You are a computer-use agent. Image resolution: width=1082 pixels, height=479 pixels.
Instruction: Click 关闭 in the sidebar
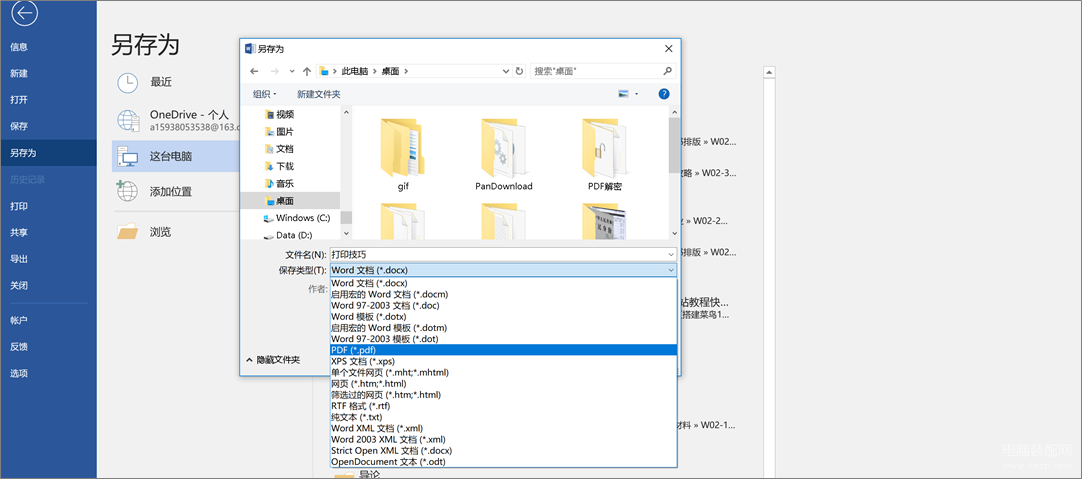[19, 285]
